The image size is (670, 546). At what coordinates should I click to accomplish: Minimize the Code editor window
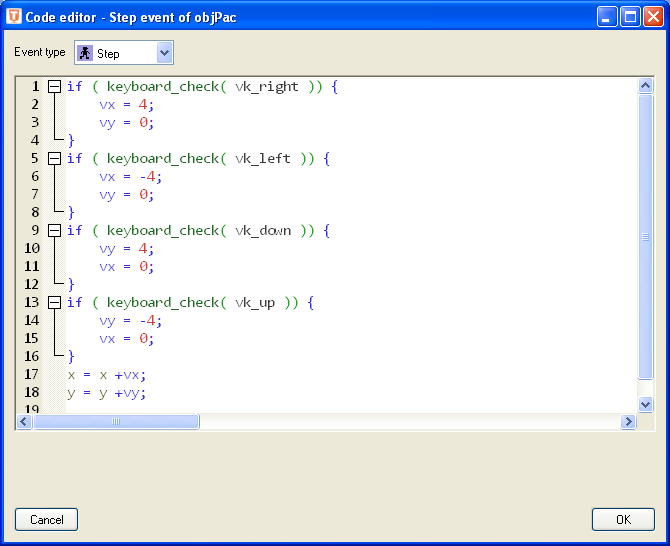607,17
